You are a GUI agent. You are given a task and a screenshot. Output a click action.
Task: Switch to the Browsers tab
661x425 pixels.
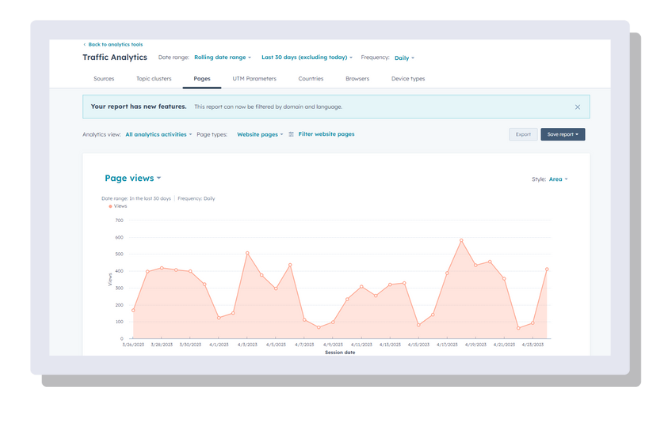tap(357, 78)
